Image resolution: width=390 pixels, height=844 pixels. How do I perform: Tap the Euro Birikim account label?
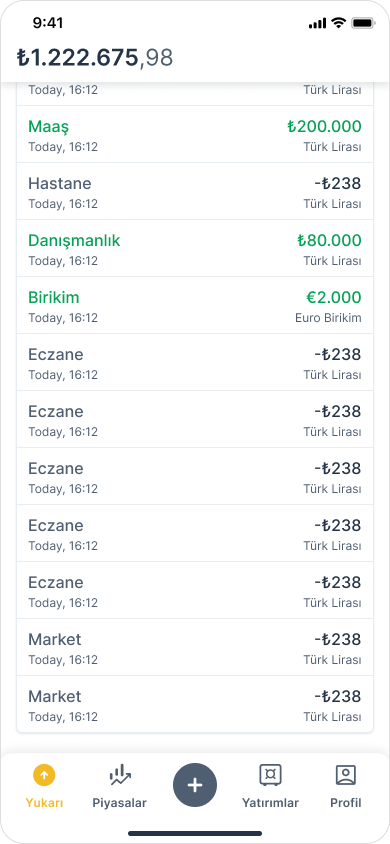[x=328, y=318]
